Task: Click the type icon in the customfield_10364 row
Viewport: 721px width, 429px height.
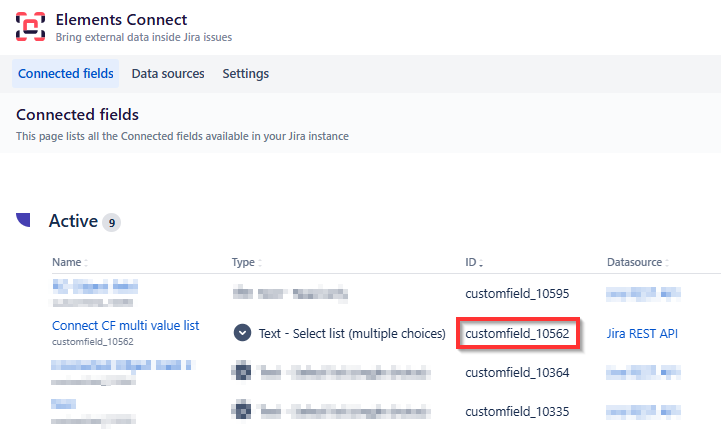Action: click(x=242, y=372)
